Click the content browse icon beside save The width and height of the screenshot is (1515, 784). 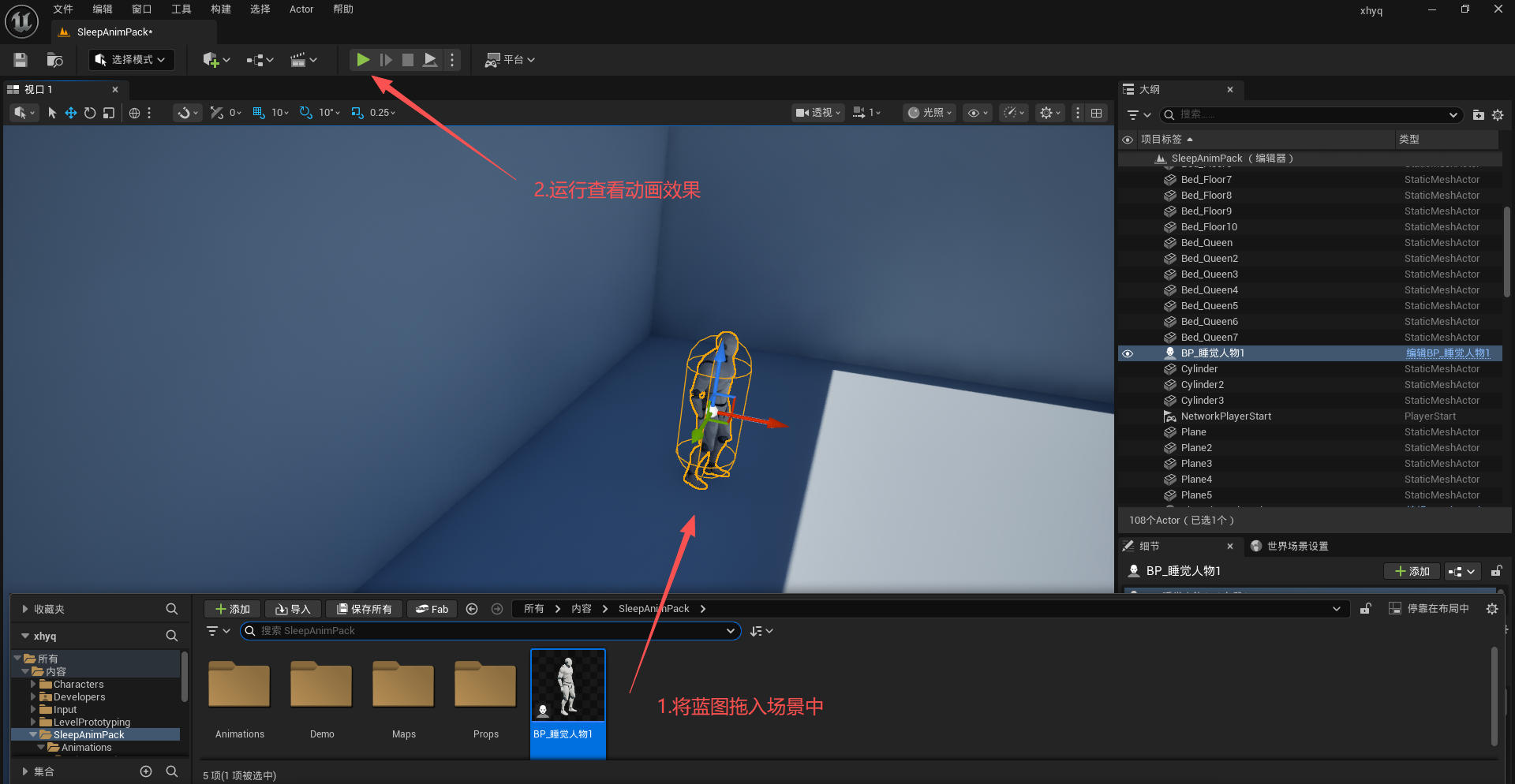click(54, 60)
